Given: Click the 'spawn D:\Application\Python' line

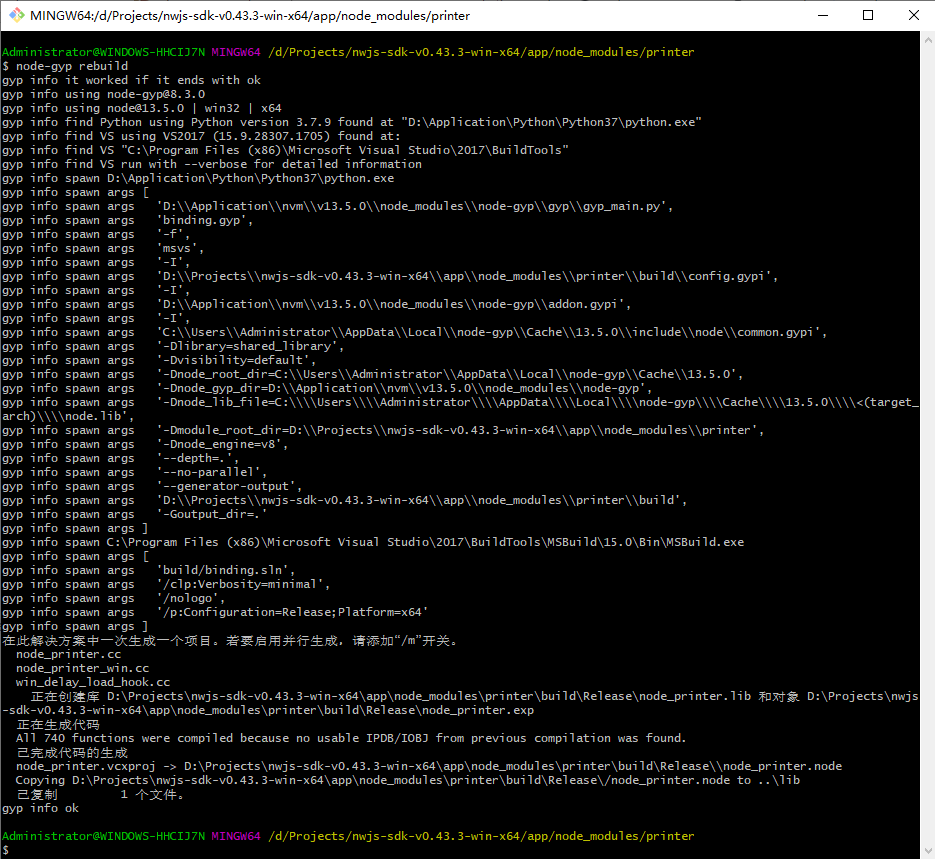Looking at the screenshot, I should pyautogui.click(x=198, y=178).
